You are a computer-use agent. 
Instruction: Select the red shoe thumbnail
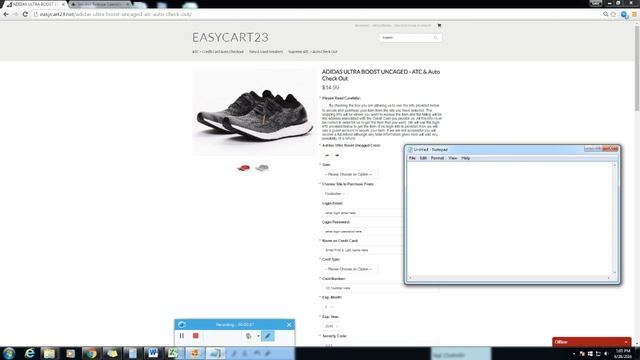click(x=244, y=168)
